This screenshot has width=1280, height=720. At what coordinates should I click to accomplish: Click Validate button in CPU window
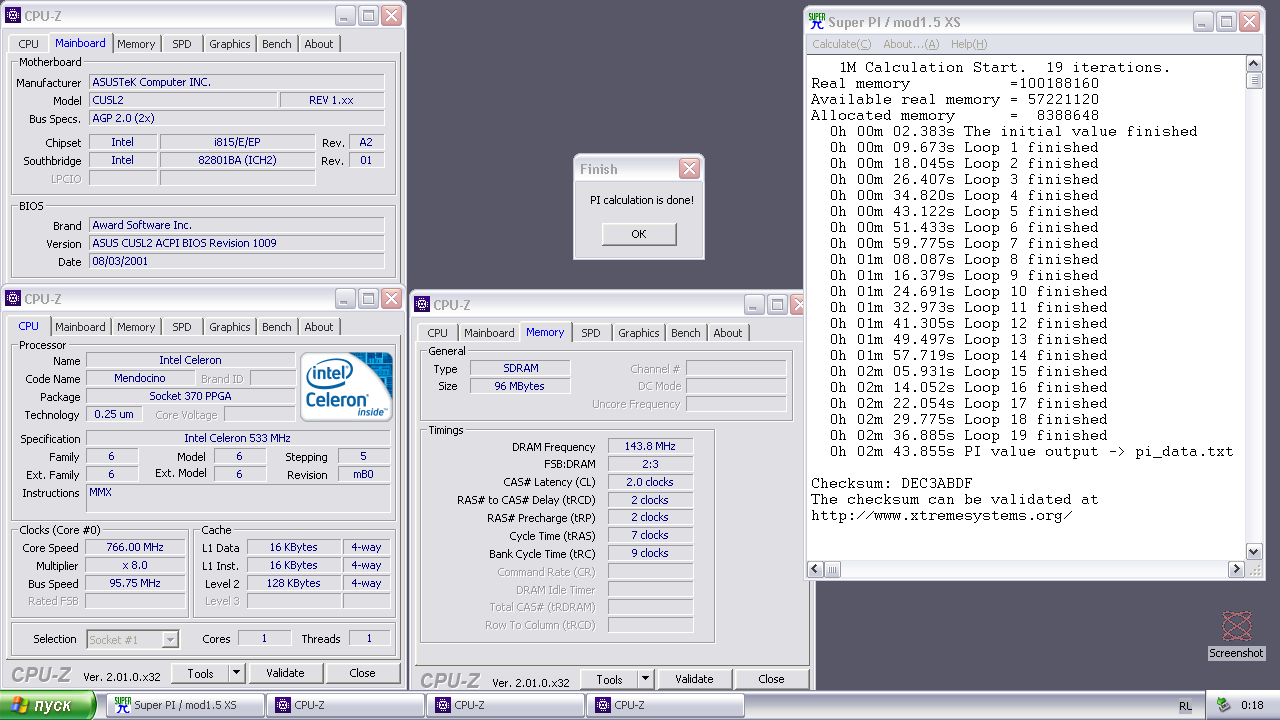pos(285,673)
